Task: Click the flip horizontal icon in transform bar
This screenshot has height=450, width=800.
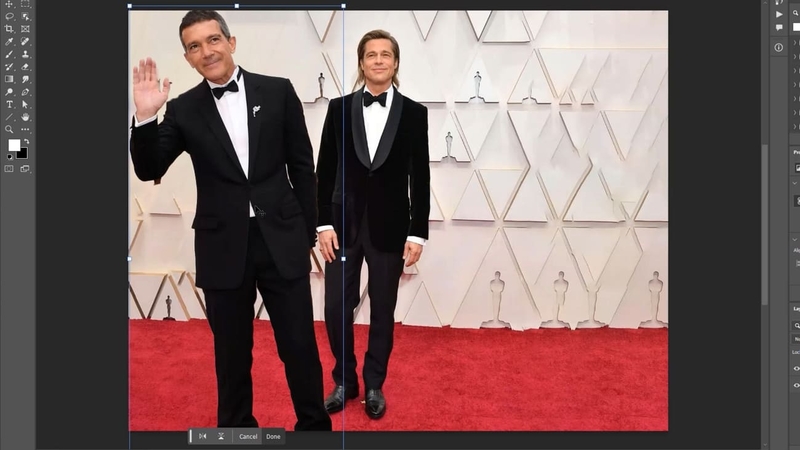Action: click(202, 436)
